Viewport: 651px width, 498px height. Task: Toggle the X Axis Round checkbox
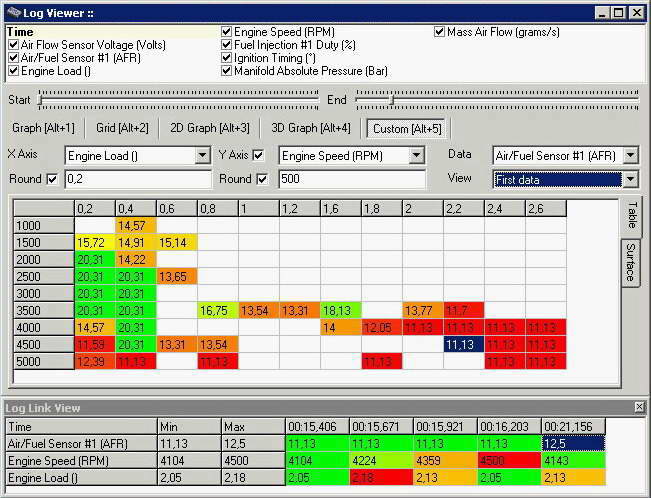pyautogui.click(x=52, y=179)
